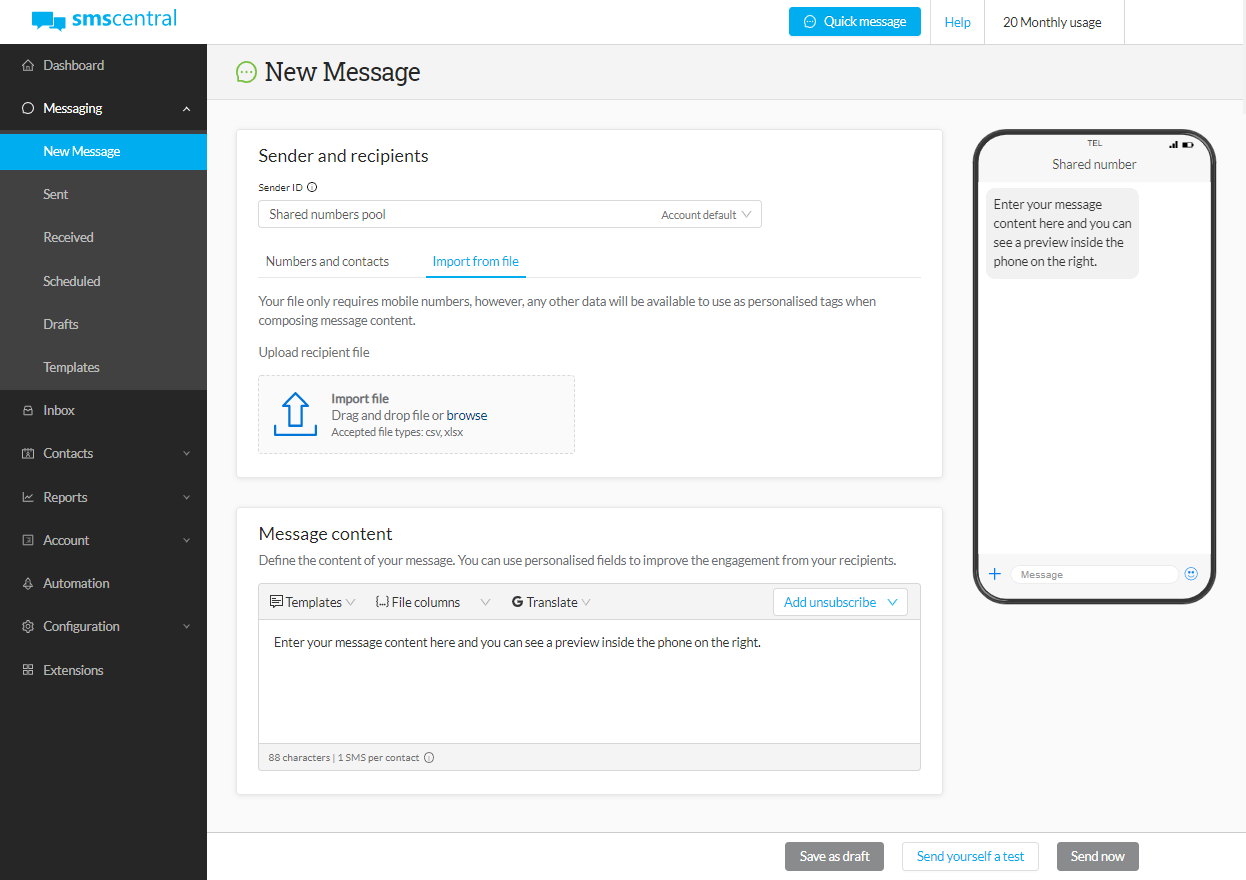Image resolution: width=1246 pixels, height=880 pixels.
Task: Click the Reports chart icon
Action: (28, 497)
